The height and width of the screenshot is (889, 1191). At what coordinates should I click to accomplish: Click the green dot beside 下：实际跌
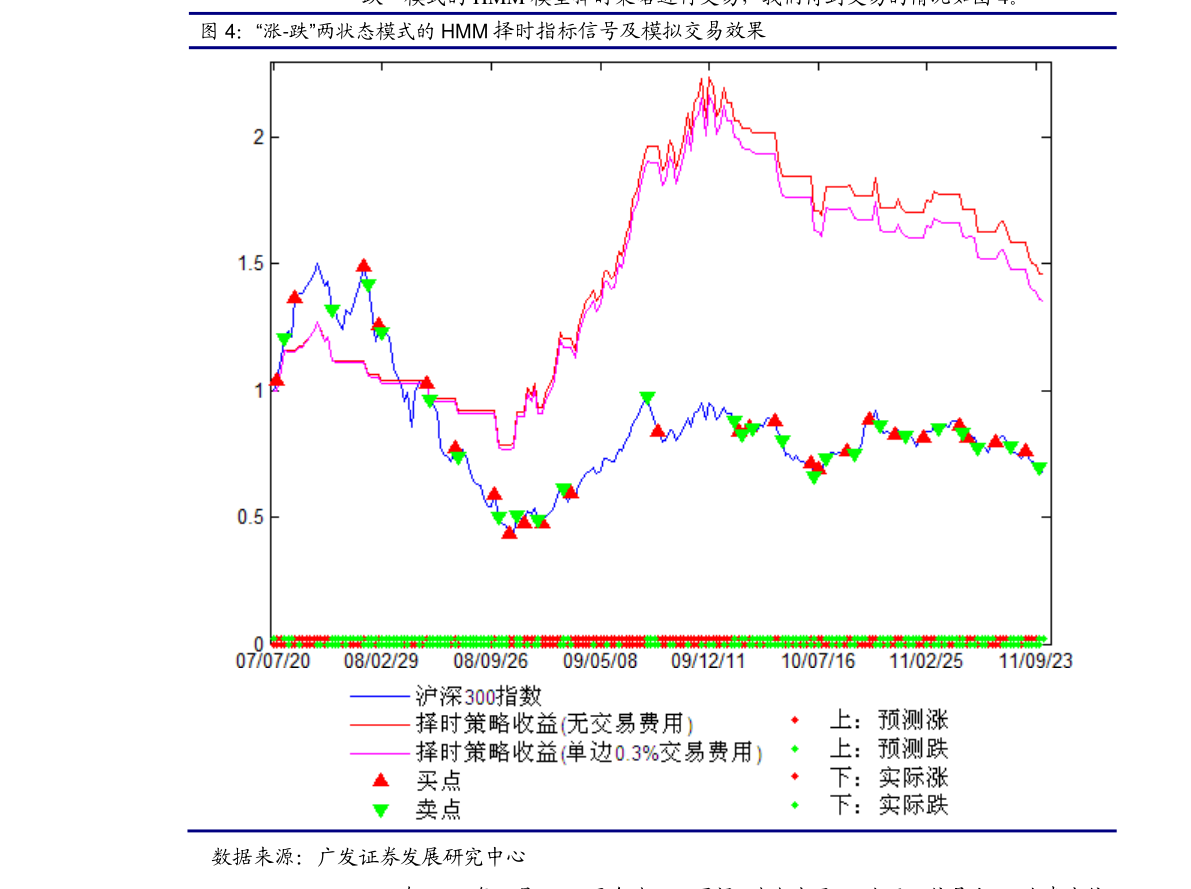point(796,805)
